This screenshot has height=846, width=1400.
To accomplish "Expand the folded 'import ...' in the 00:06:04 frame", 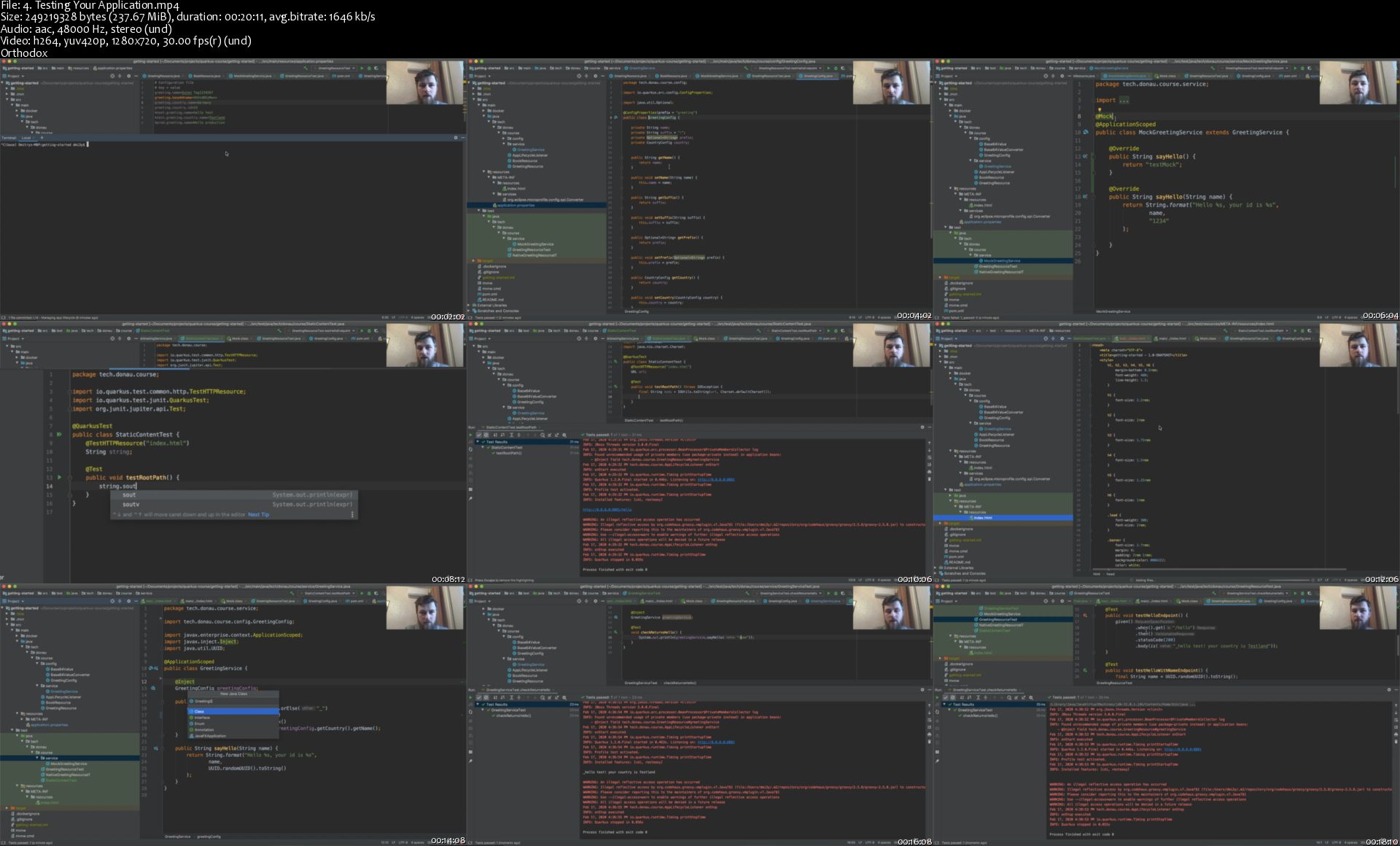I will tap(1112, 101).
